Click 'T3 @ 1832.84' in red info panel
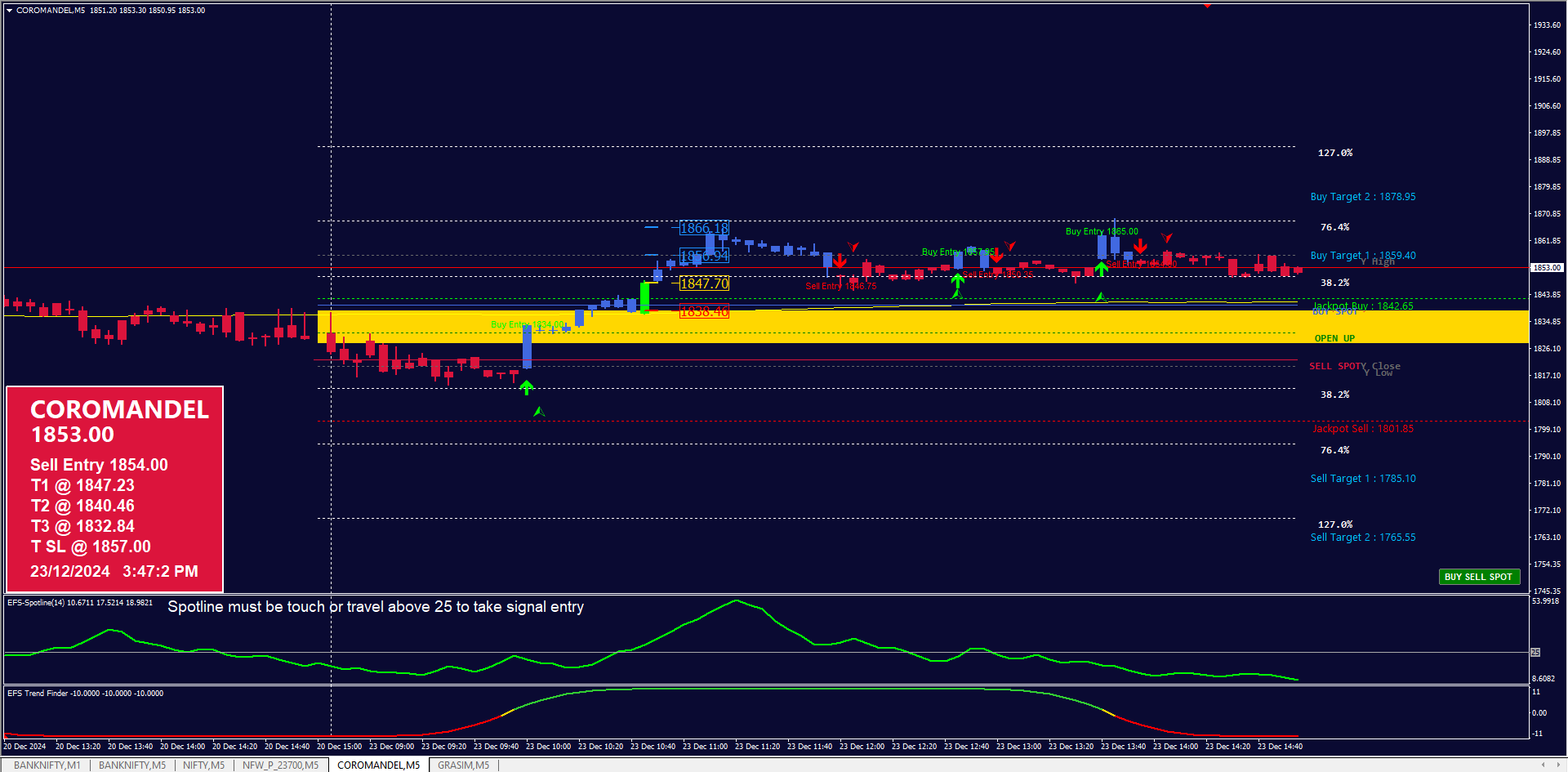The width and height of the screenshot is (1568, 772). pos(82,526)
